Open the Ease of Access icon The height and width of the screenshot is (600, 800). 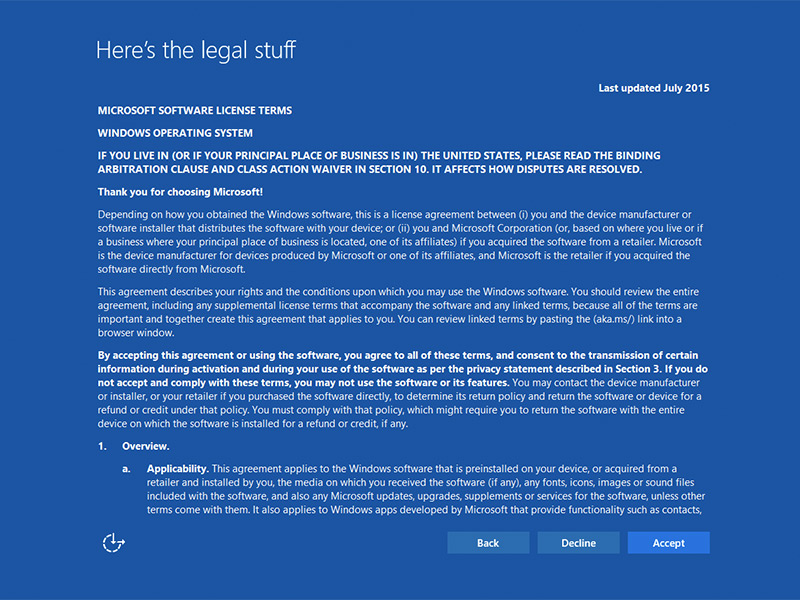pos(114,542)
